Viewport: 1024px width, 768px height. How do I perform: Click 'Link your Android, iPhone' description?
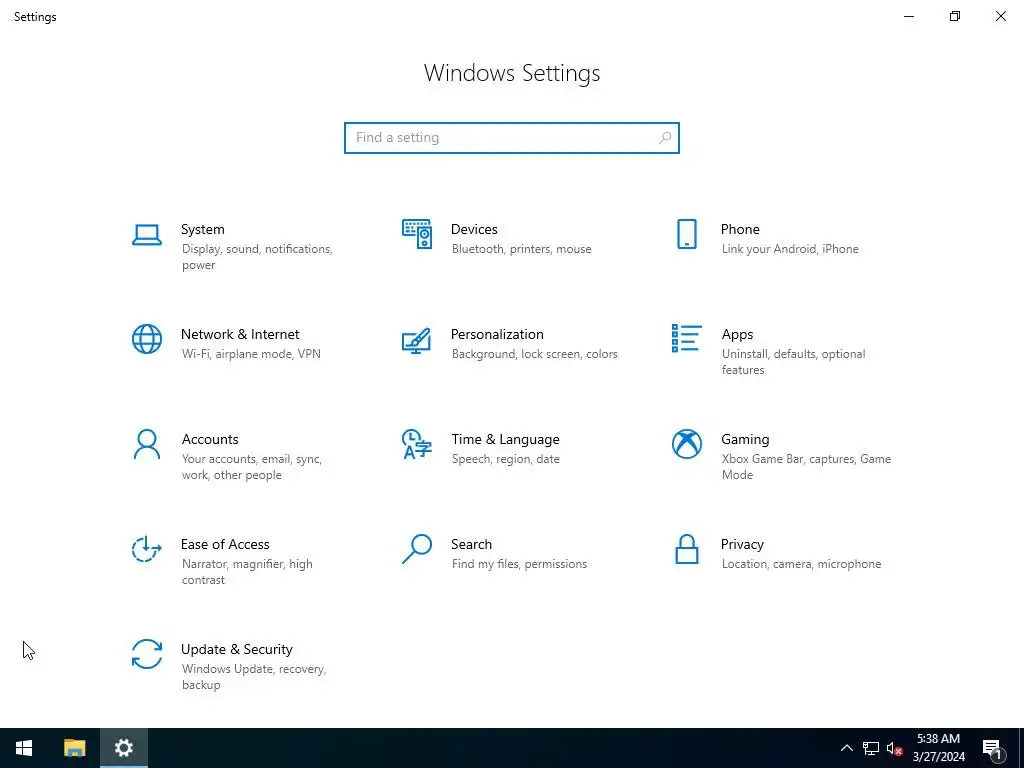(790, 249)
